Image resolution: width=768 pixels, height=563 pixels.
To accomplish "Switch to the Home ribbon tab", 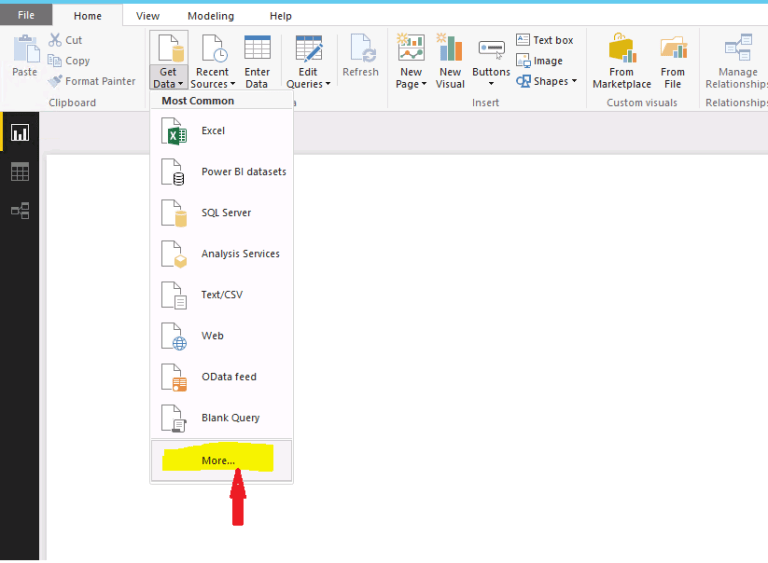I will tap(88, 16).
